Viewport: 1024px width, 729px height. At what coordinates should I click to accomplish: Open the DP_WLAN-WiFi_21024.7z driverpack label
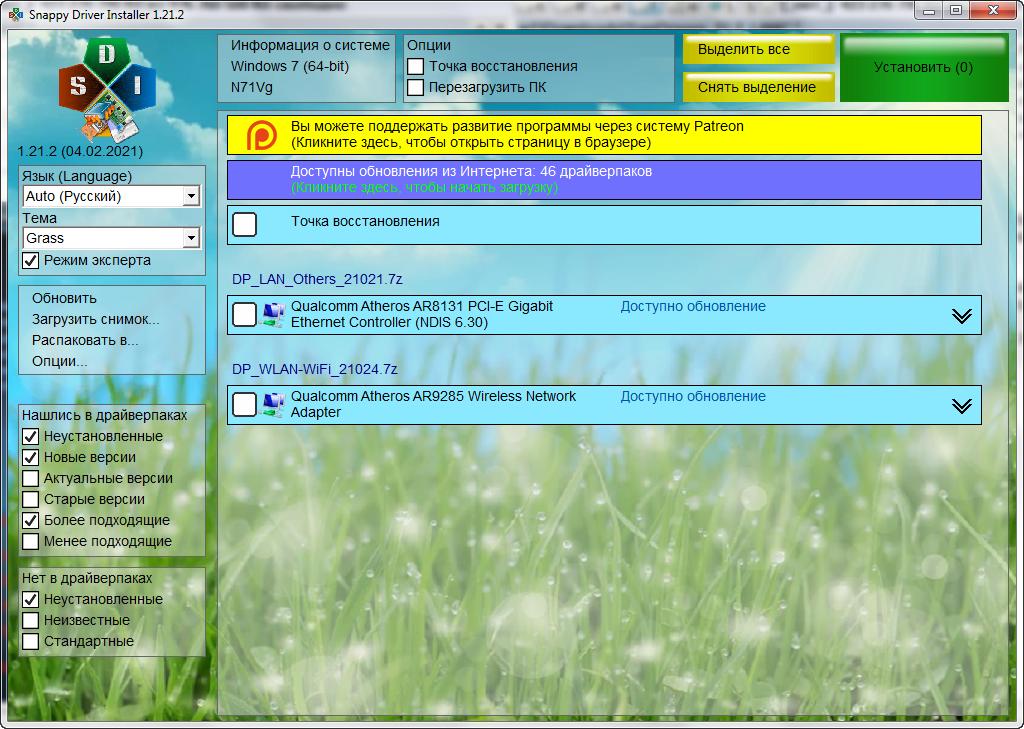coord(315,369)
